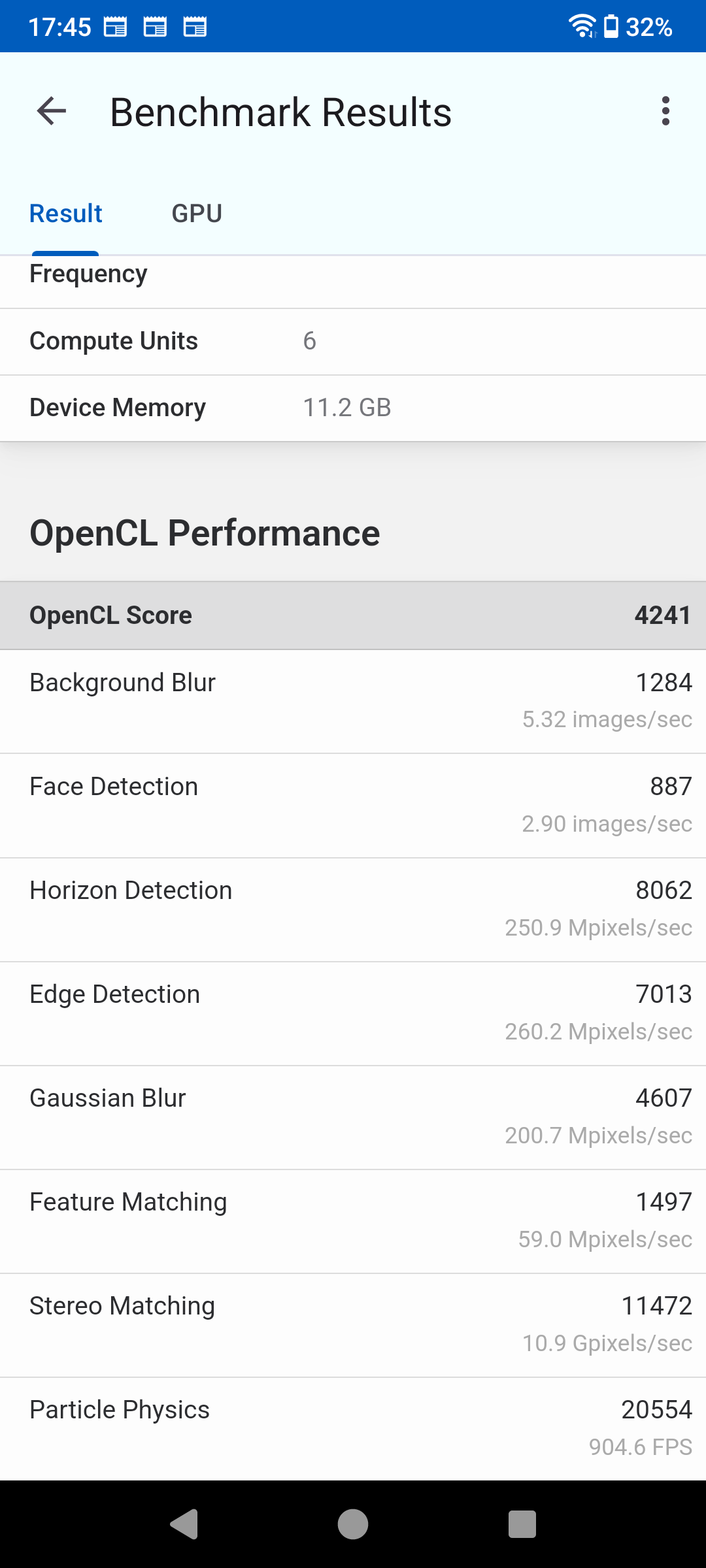Viewport: 706px width, 1568px height.
Task: Select the OpenCL Score row
Action: (353, 615)
